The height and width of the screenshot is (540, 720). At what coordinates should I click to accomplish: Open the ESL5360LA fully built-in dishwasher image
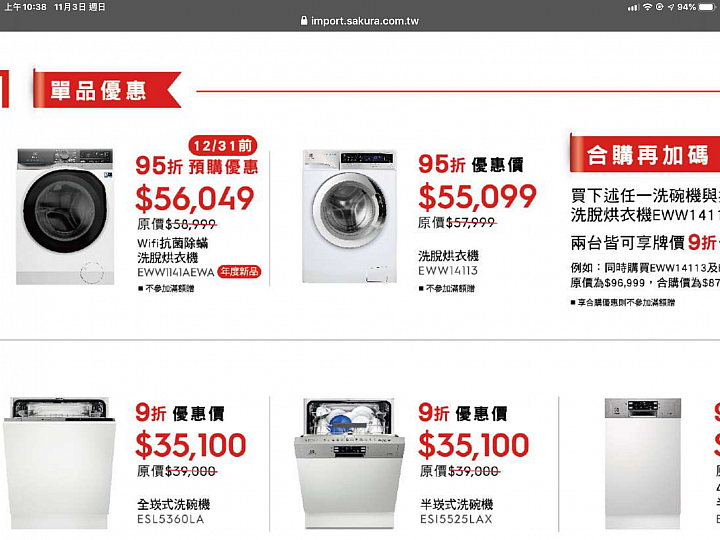[59, 464]
